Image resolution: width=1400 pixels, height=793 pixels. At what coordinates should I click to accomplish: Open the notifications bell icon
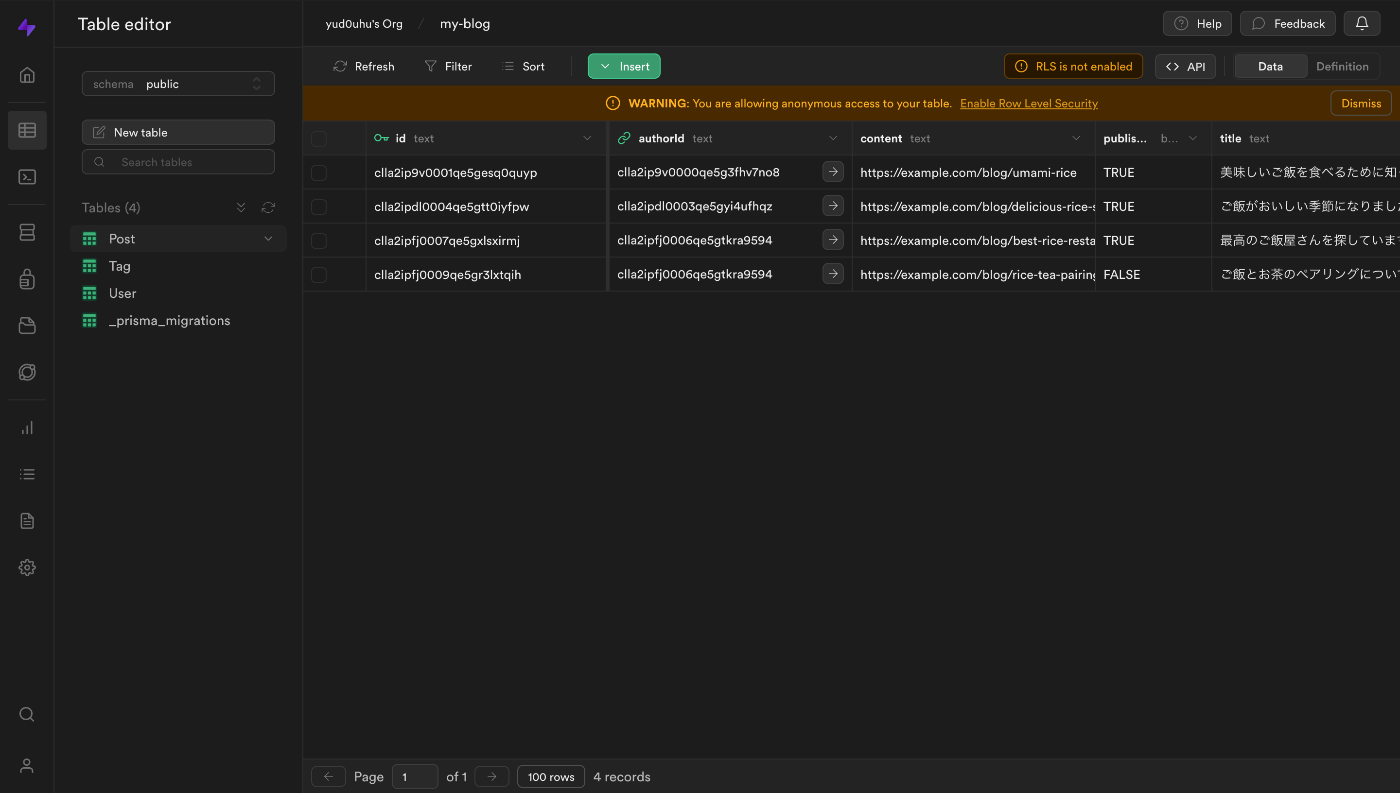(1362, 23)
